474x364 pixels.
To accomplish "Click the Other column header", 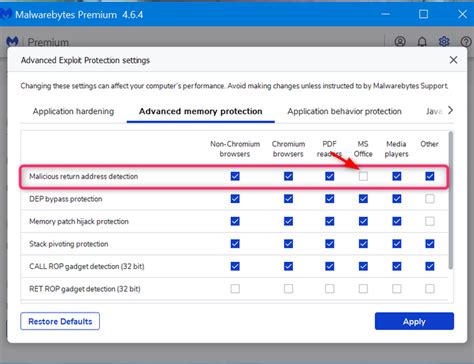I will [x=429, y=144].
